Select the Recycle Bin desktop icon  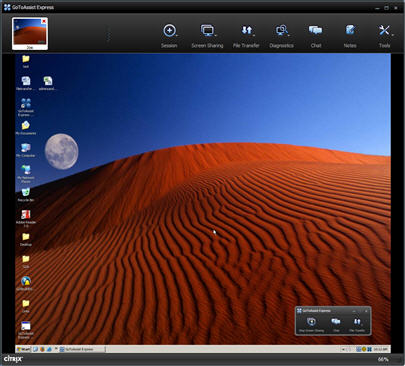[x=26, y=195]
